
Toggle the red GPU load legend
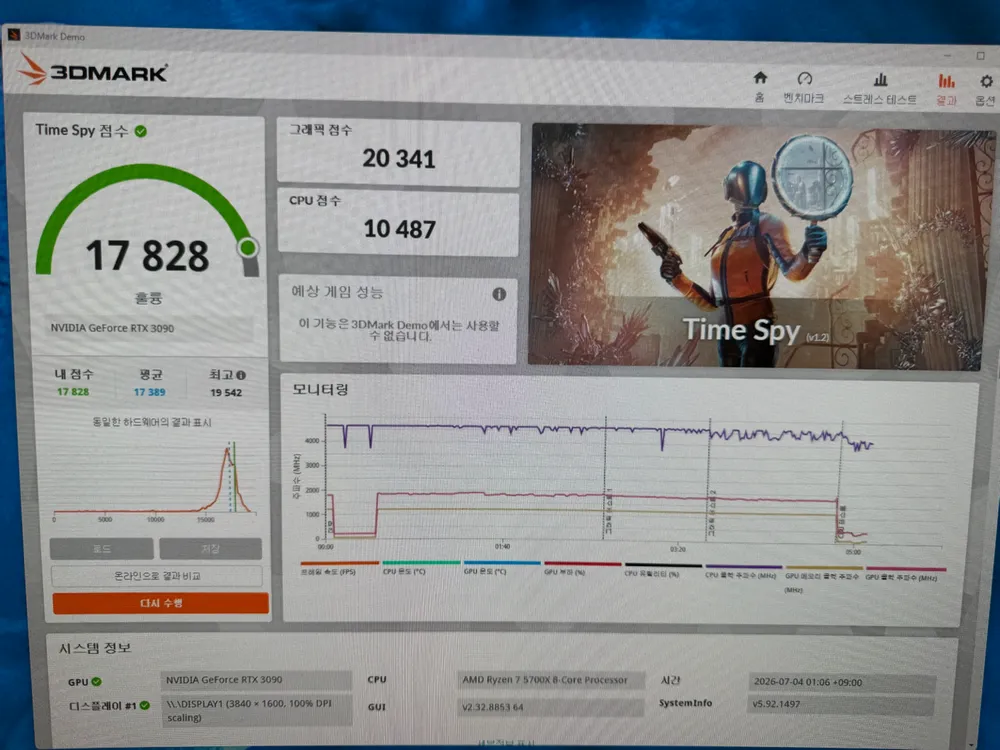[582, 568]
